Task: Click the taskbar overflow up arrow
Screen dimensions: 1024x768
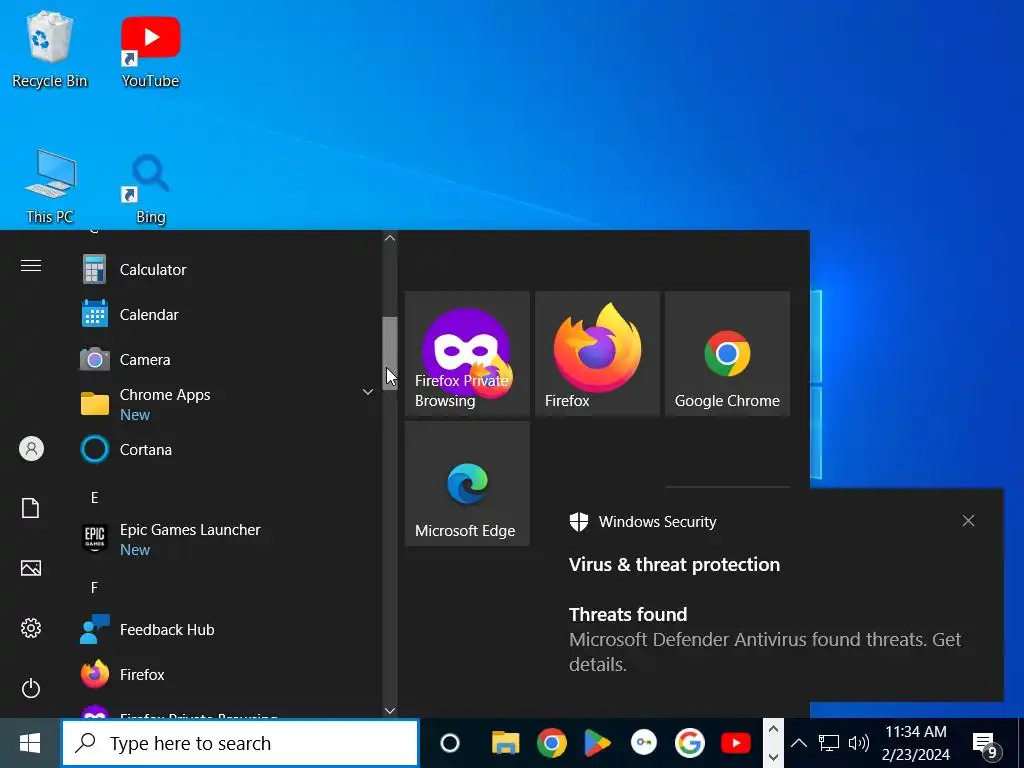Action: [773, 729]
